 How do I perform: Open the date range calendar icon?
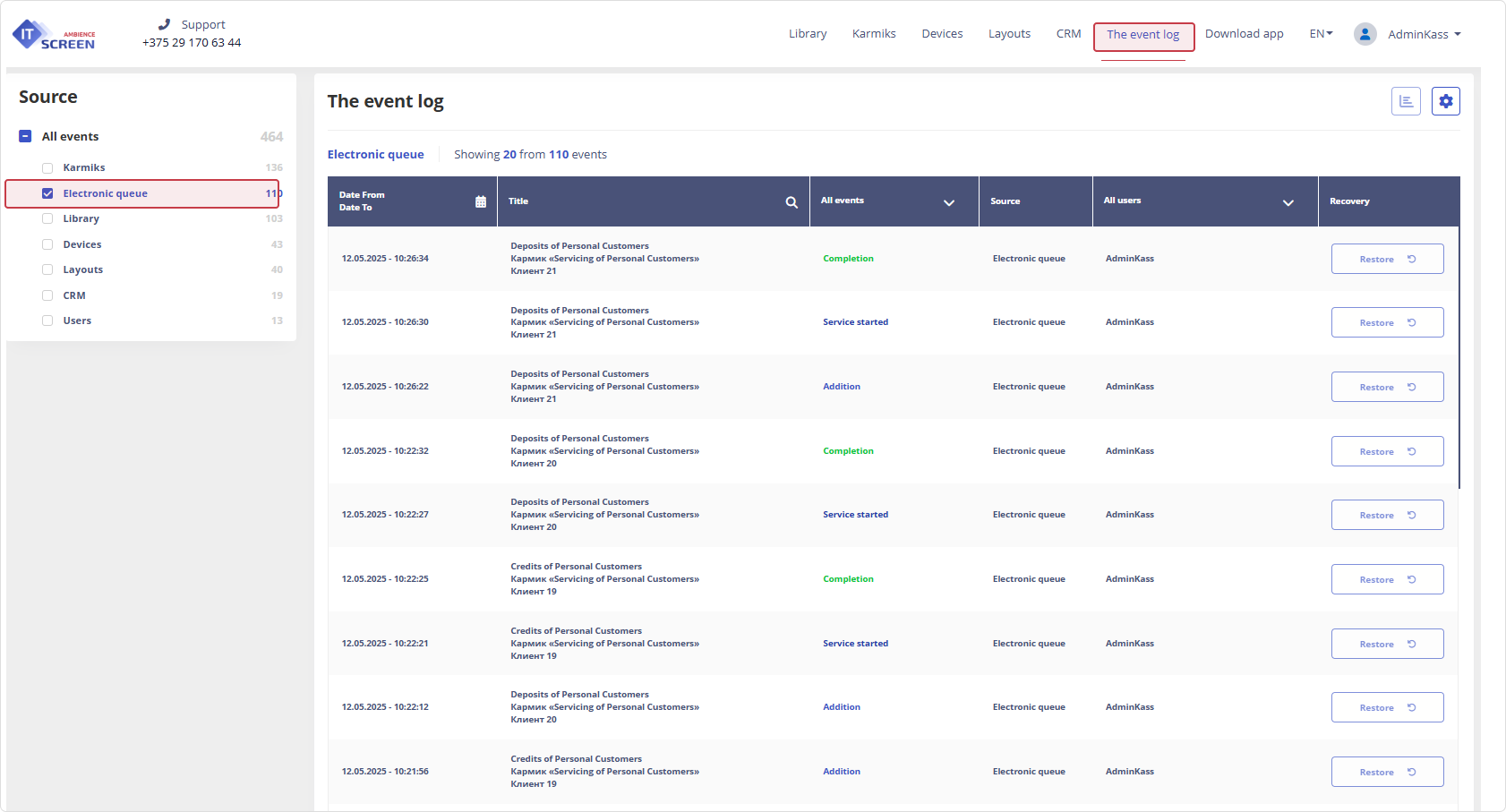pyautogui.click(x=481, y=201)
